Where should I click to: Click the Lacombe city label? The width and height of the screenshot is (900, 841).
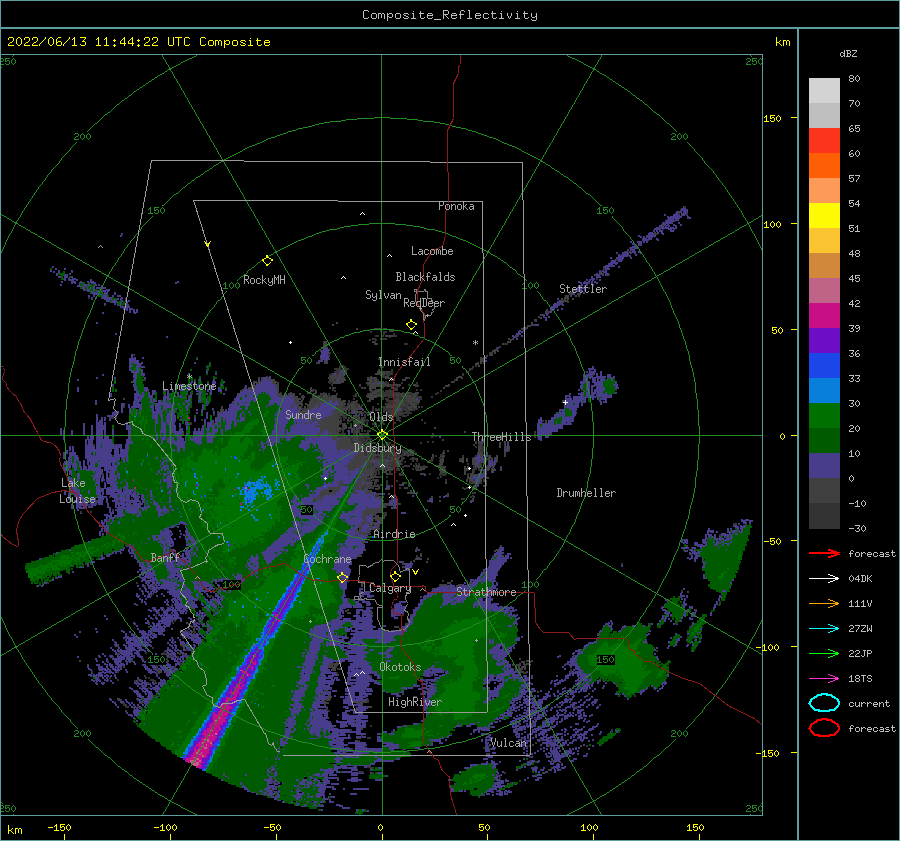click(x=432, y=251)
